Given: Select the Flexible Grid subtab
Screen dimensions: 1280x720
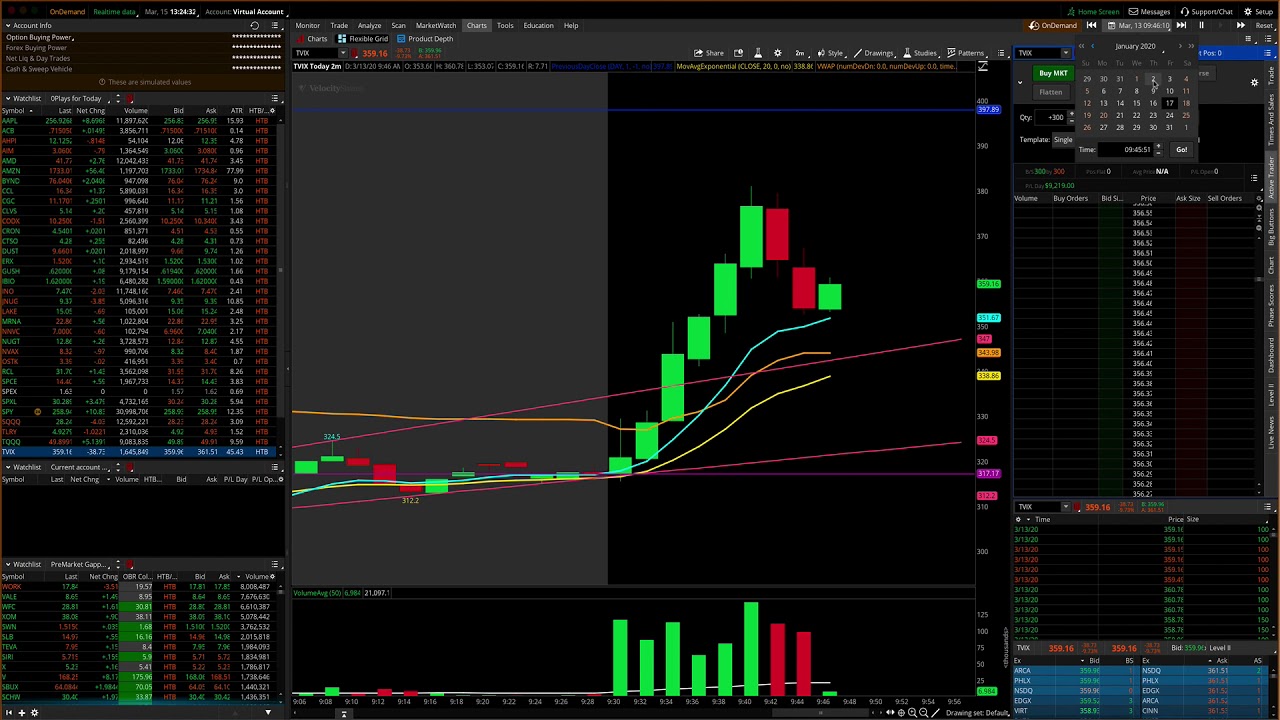Looking at the screenshot, I should [x=363, y=39].
